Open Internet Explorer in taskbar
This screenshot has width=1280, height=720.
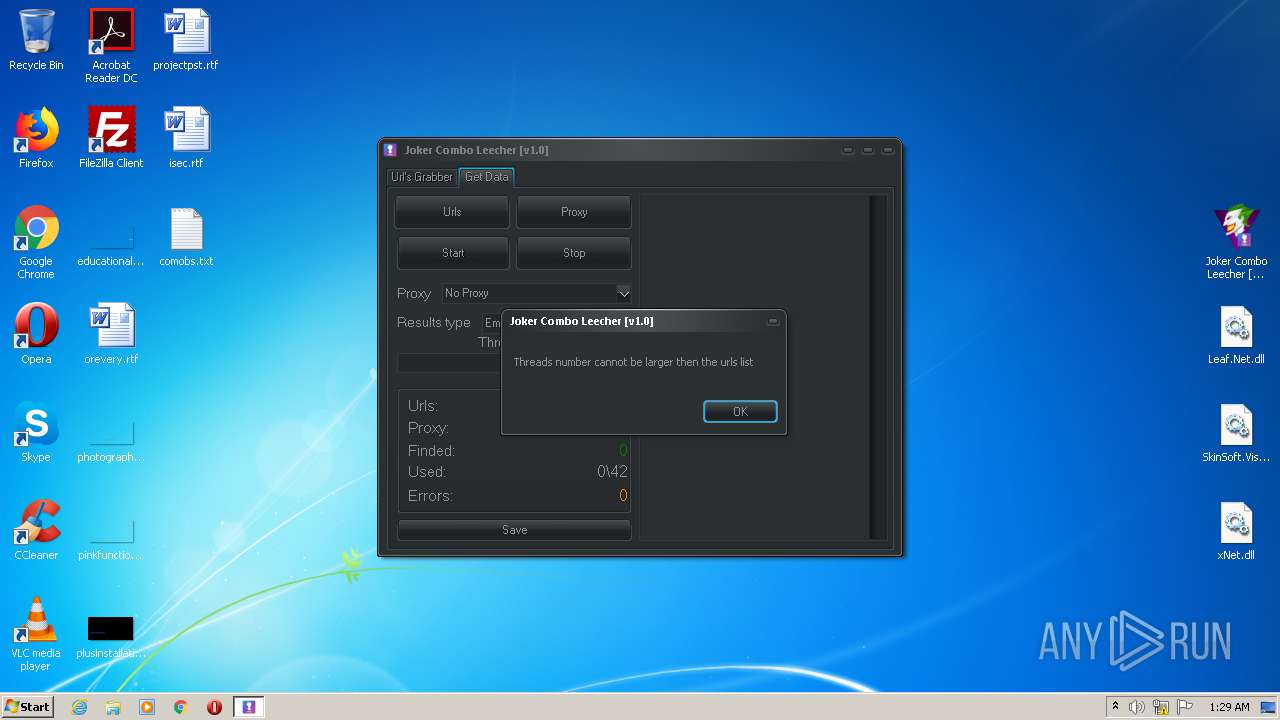point(80,707)
